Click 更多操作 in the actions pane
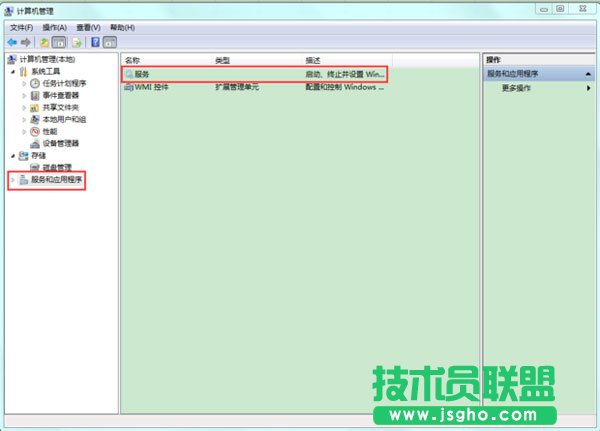Viewport: 600px width, 431px height. click(x=516, y=88)
